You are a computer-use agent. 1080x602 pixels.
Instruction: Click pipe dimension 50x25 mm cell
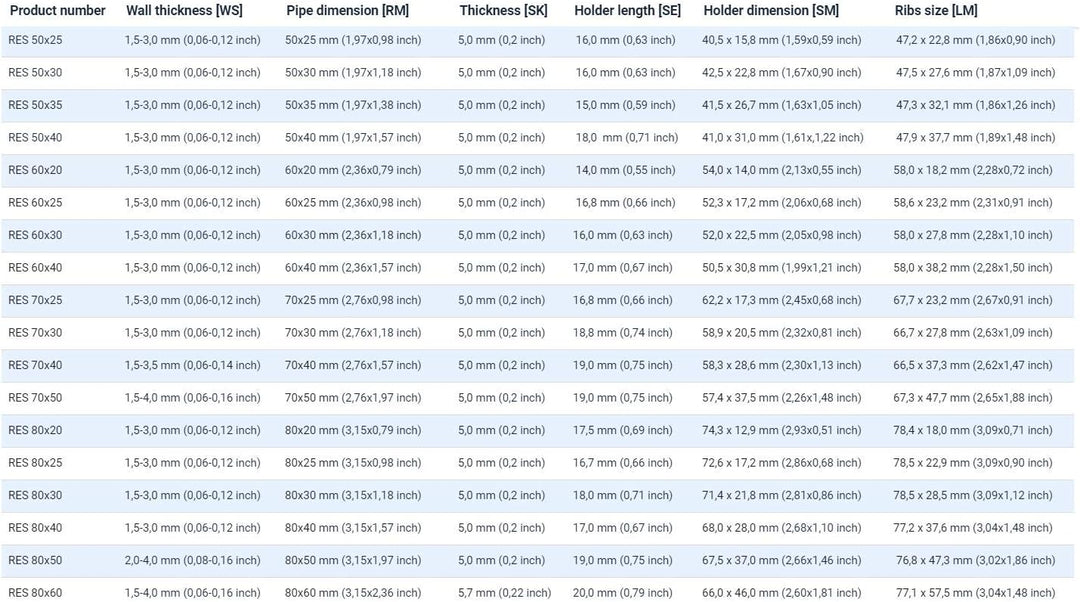click(353, 40)
